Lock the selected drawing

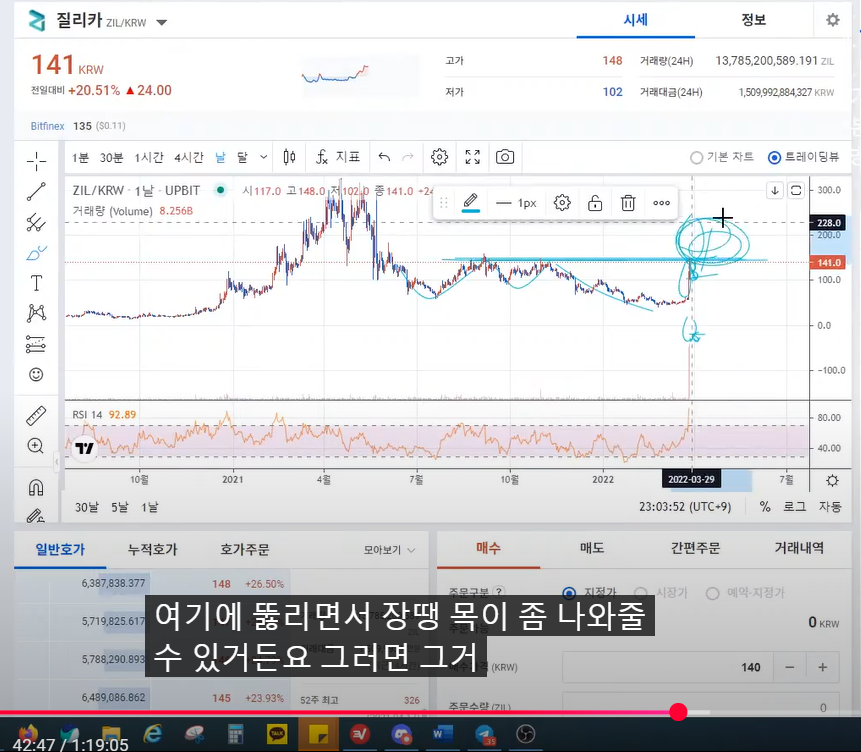point(595,203)
